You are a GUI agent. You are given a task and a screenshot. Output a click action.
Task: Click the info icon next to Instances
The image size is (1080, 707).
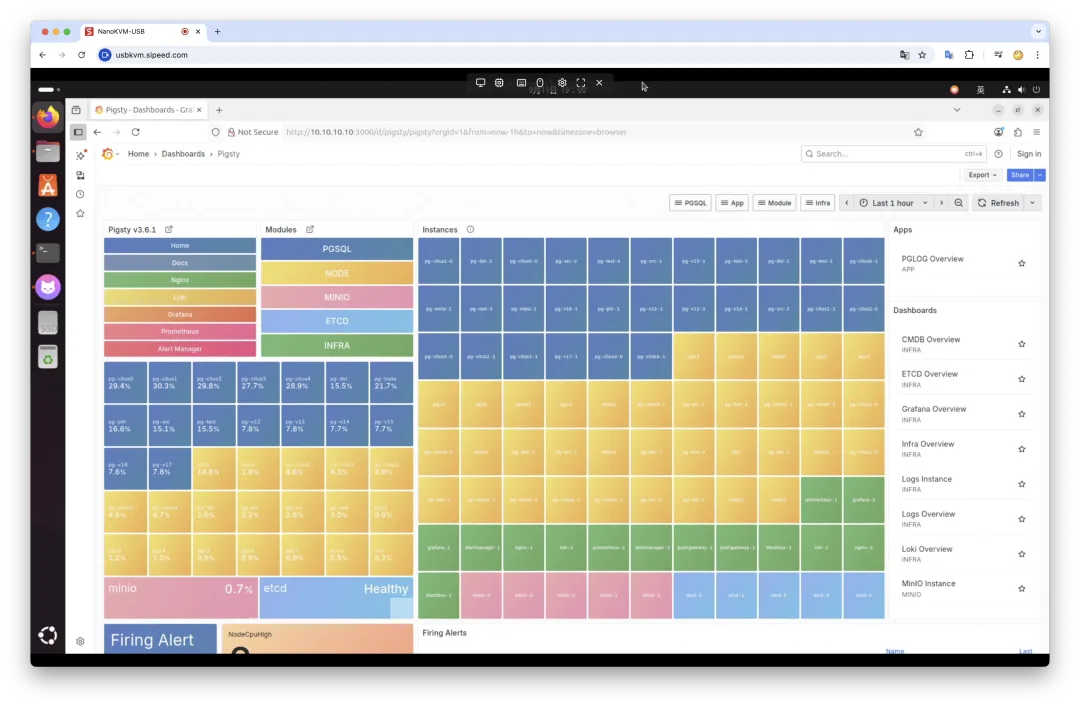pos(470,229)
